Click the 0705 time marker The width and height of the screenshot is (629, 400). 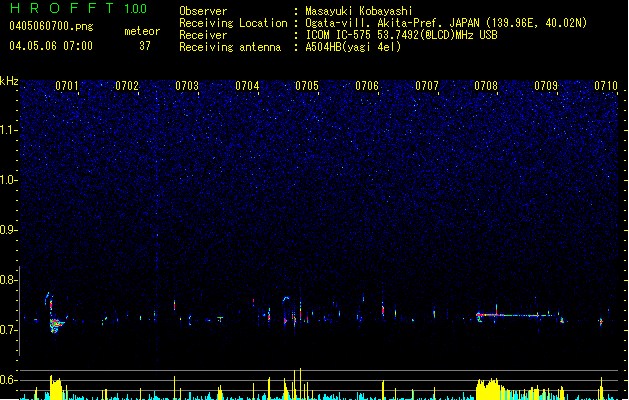[307, 86]
